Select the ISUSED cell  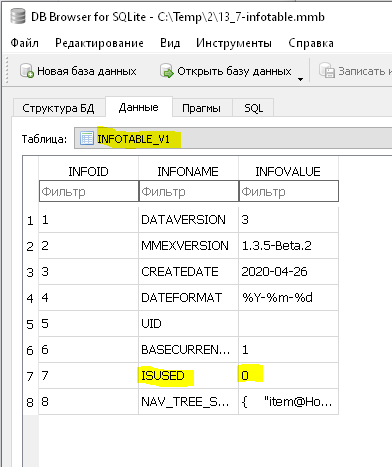188,376
